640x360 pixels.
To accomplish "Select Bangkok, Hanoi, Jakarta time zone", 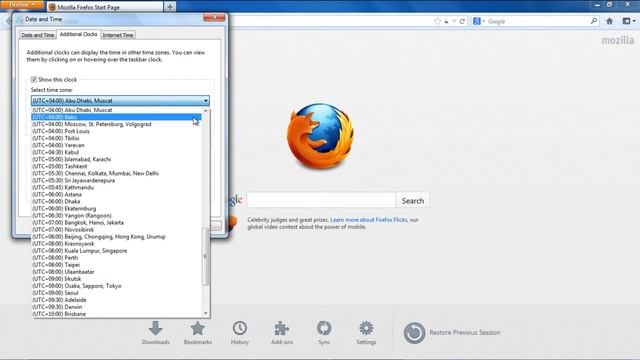I will [116, 222].
